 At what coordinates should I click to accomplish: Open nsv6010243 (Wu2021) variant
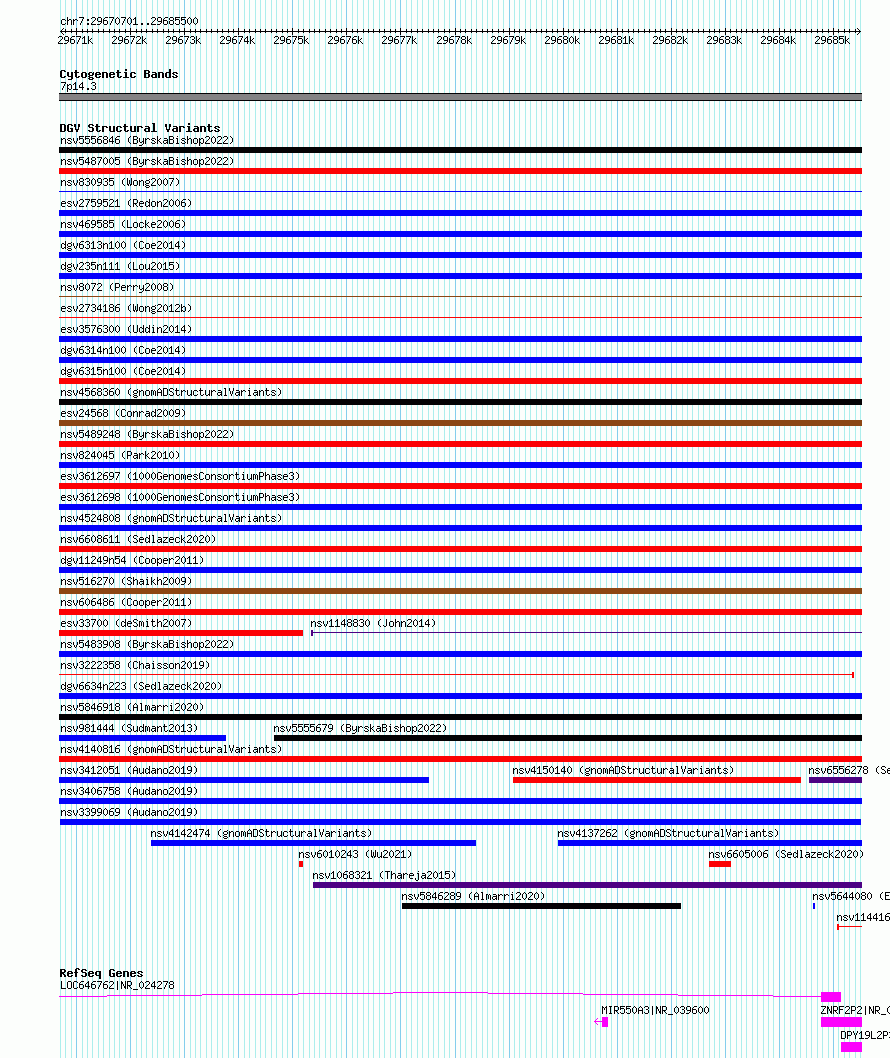[x=356, y=854]
